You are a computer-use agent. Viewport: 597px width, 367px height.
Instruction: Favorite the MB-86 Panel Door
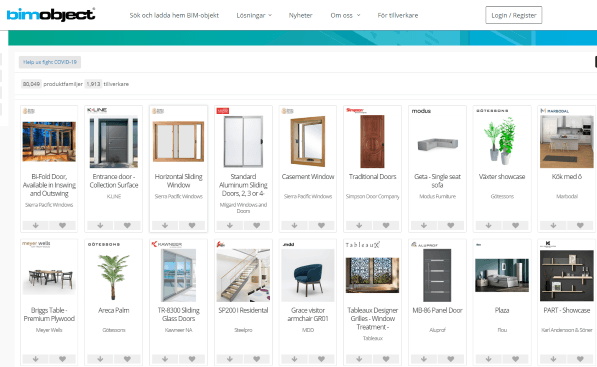(451, 359)
